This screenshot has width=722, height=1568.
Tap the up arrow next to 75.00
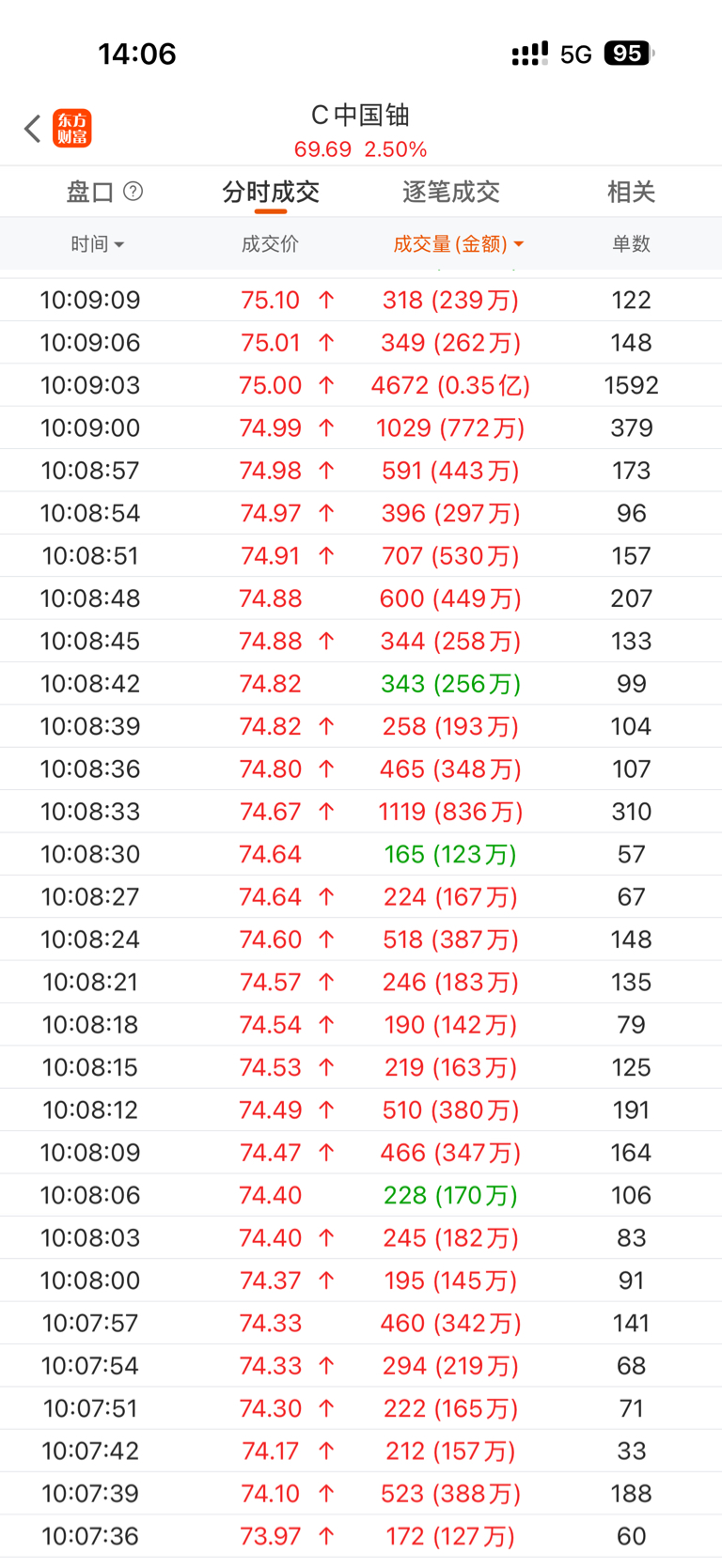326,385
